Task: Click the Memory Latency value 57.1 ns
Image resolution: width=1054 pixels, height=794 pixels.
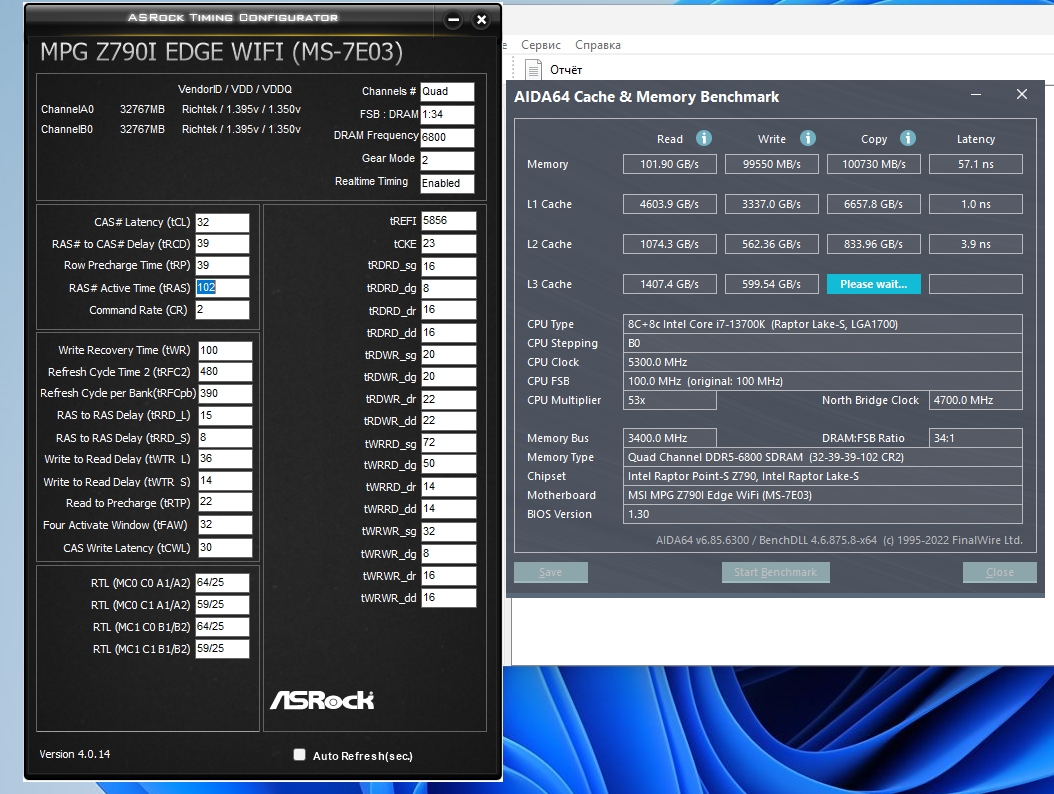Action: tap(976, 164)
